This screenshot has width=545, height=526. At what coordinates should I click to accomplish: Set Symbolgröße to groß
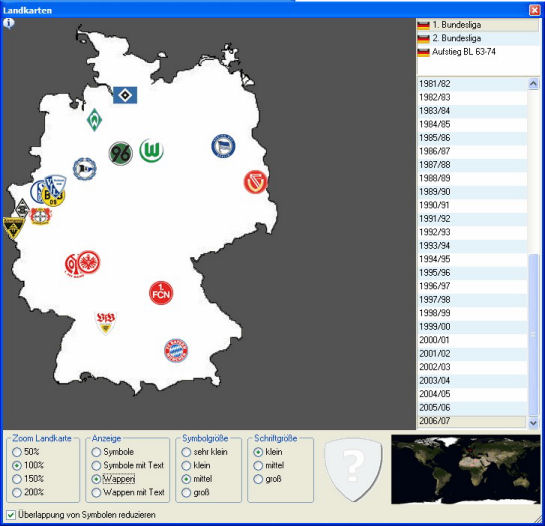pyautogui.click(x=195, y=492)
